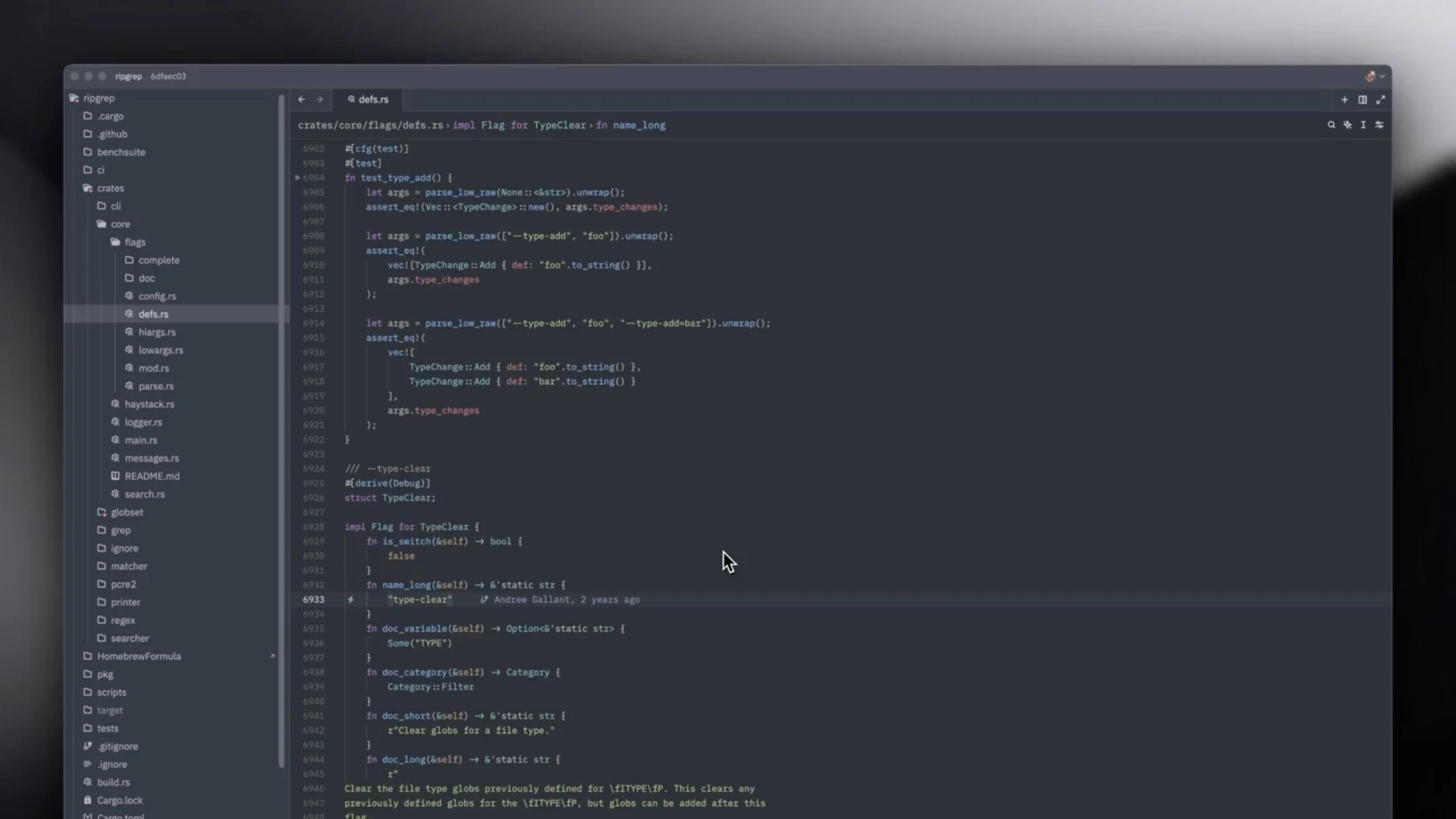Open the inline AI assist sparkle icon

pyautogui.click(x=1347, y=125)
